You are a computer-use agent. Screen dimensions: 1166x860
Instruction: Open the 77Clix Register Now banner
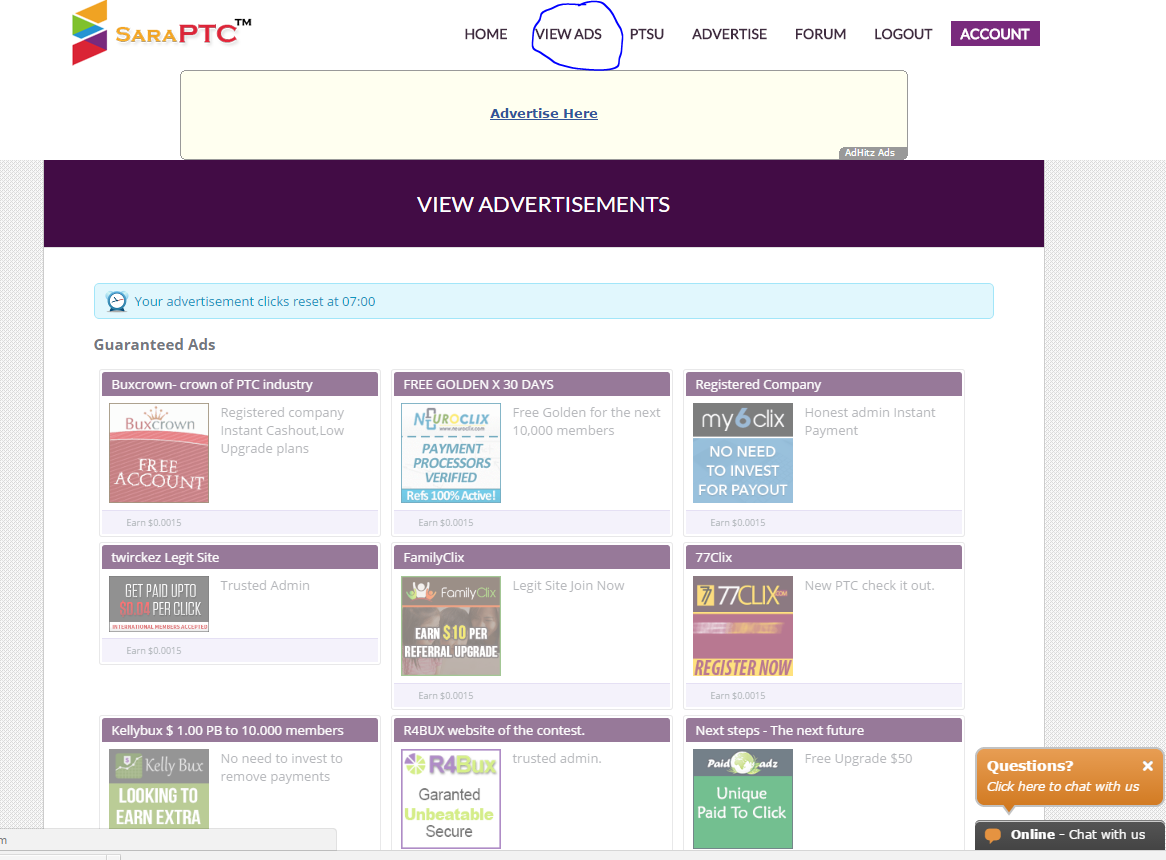click(x=743, y=626)
